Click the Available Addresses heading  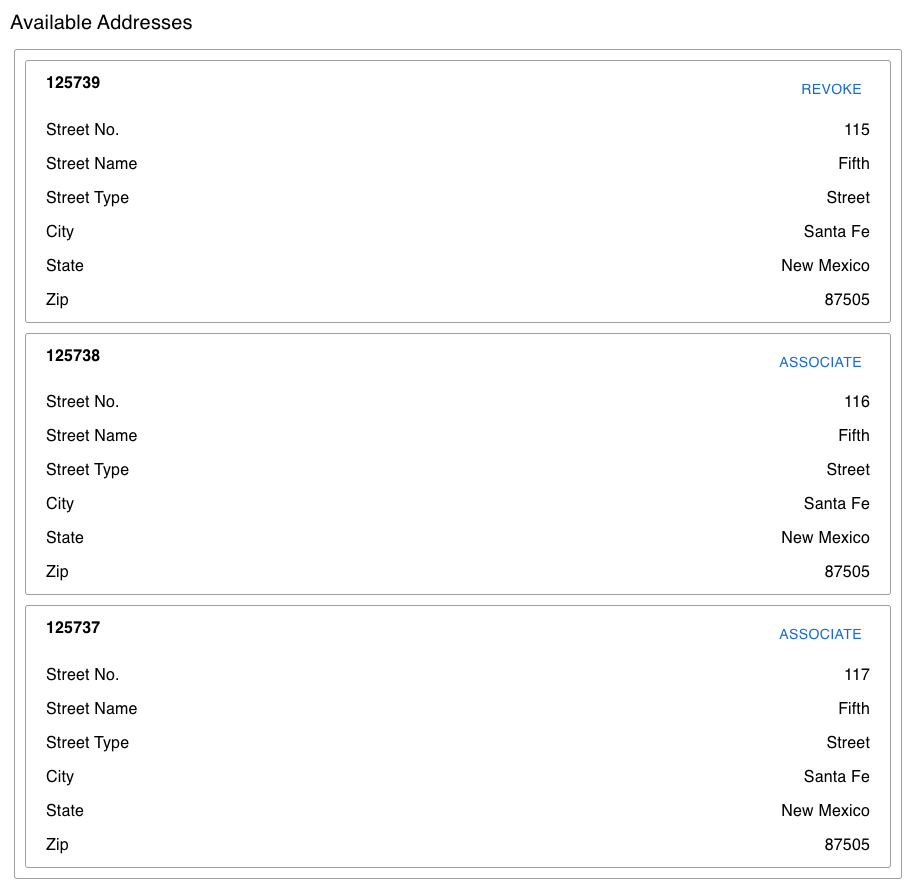[101, 22]
